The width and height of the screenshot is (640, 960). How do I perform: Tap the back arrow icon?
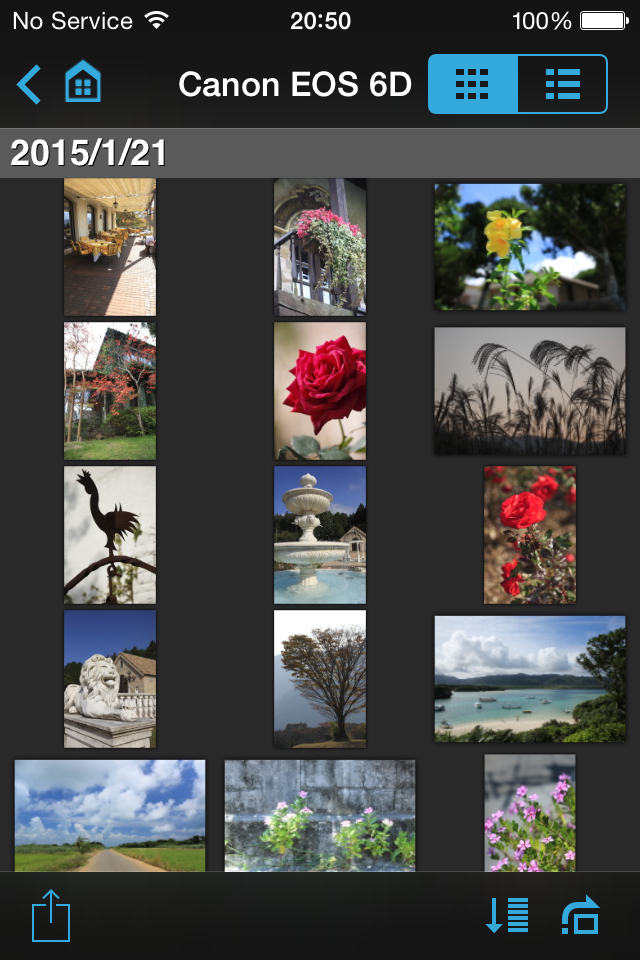(x=29, y=84)
